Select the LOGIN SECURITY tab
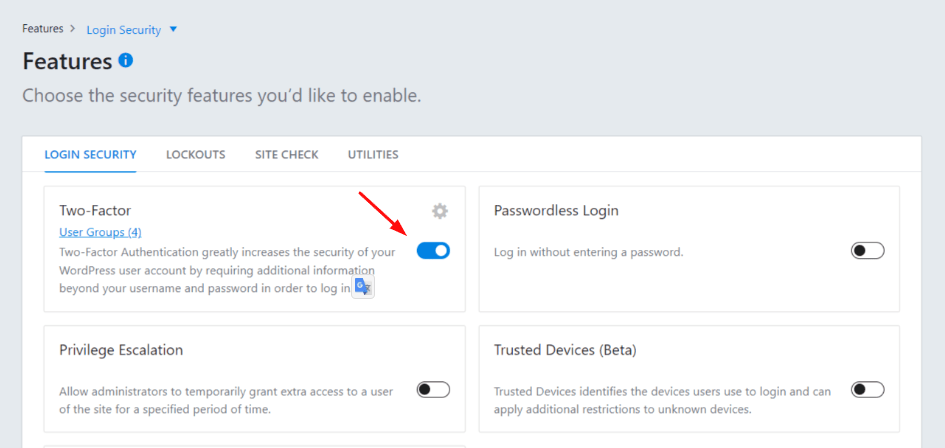This screenshot has width=945, height=448. click(x=90, y=155)
